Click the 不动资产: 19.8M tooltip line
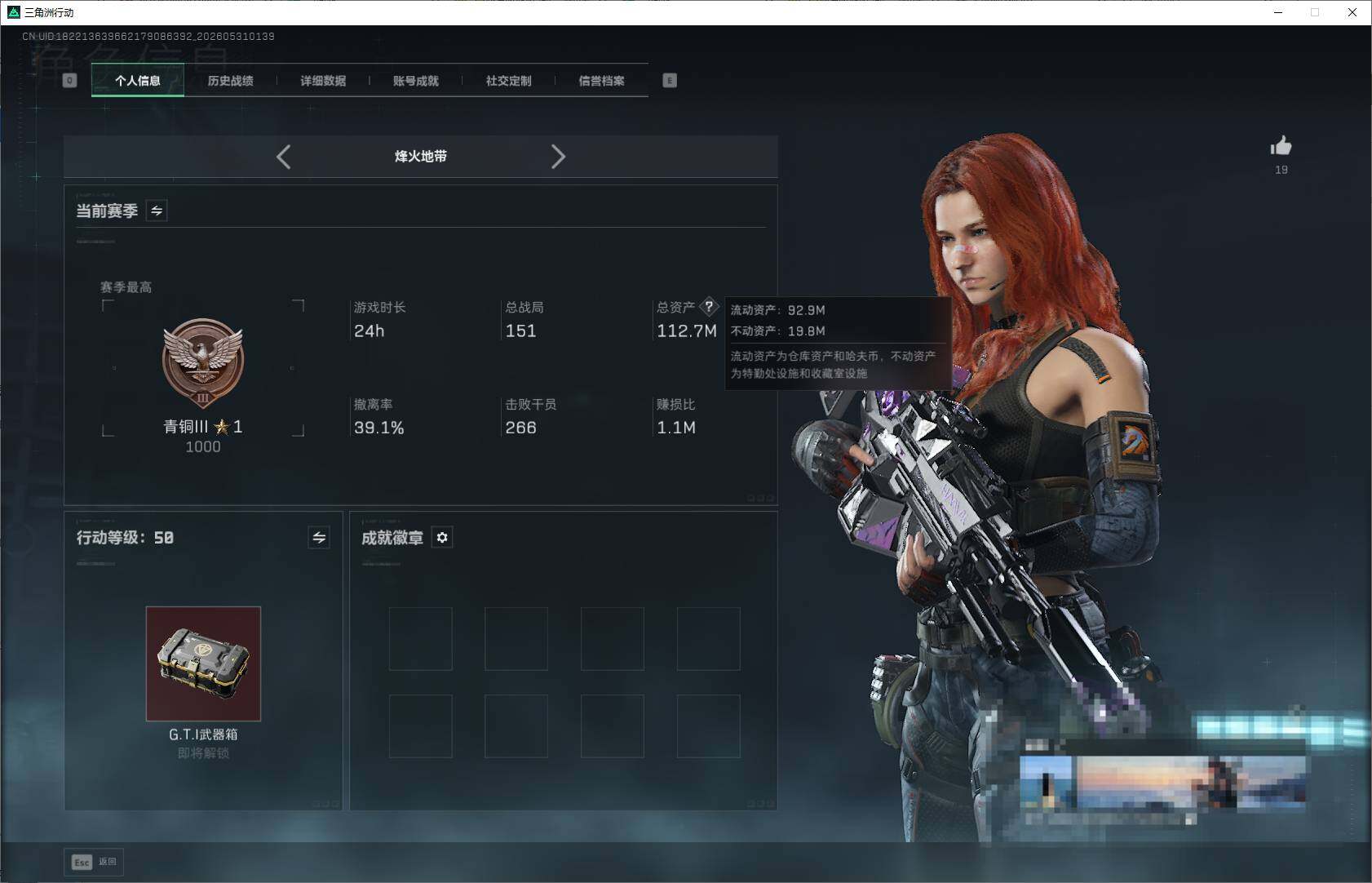Viewport: 1372px width, 883px height. pos(778,331)
